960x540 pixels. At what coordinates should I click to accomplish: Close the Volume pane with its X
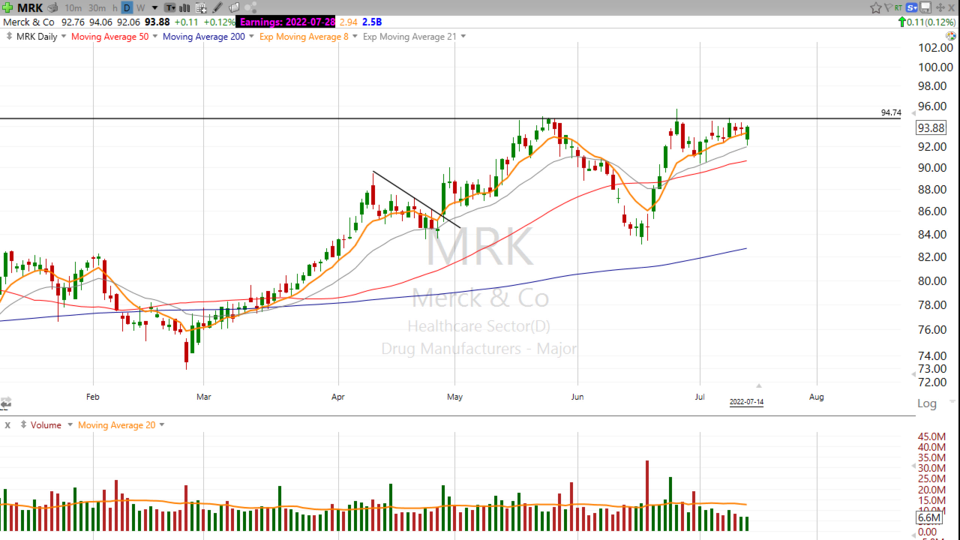(7, 425)
